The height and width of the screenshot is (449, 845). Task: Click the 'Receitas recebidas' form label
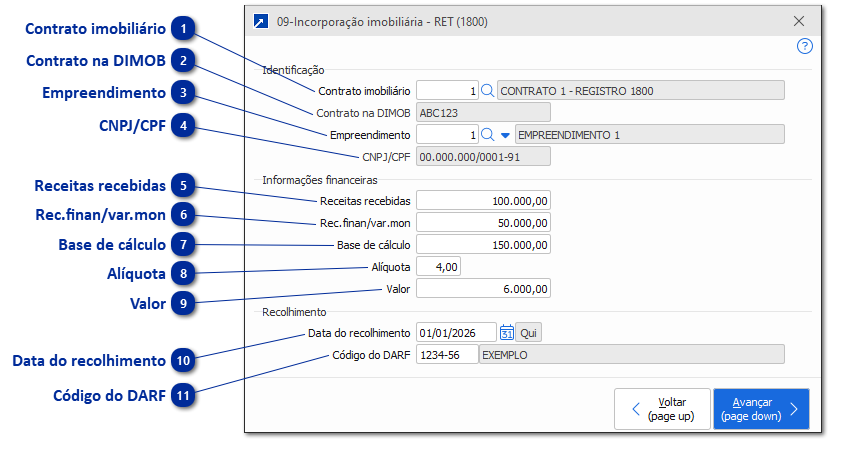coord(365,201)
